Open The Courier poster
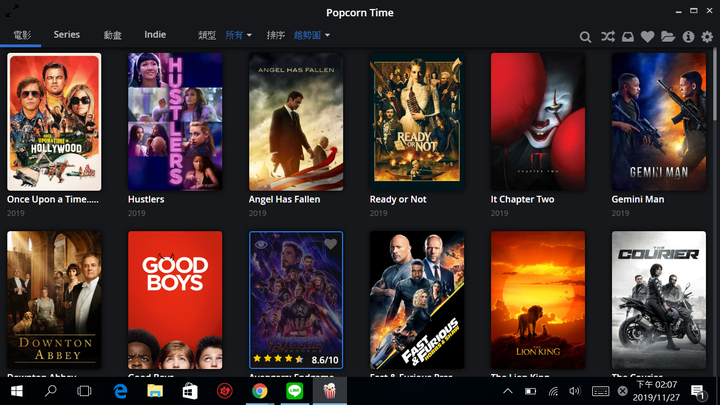This screenshot has height=405, width=720. [659, 300]
